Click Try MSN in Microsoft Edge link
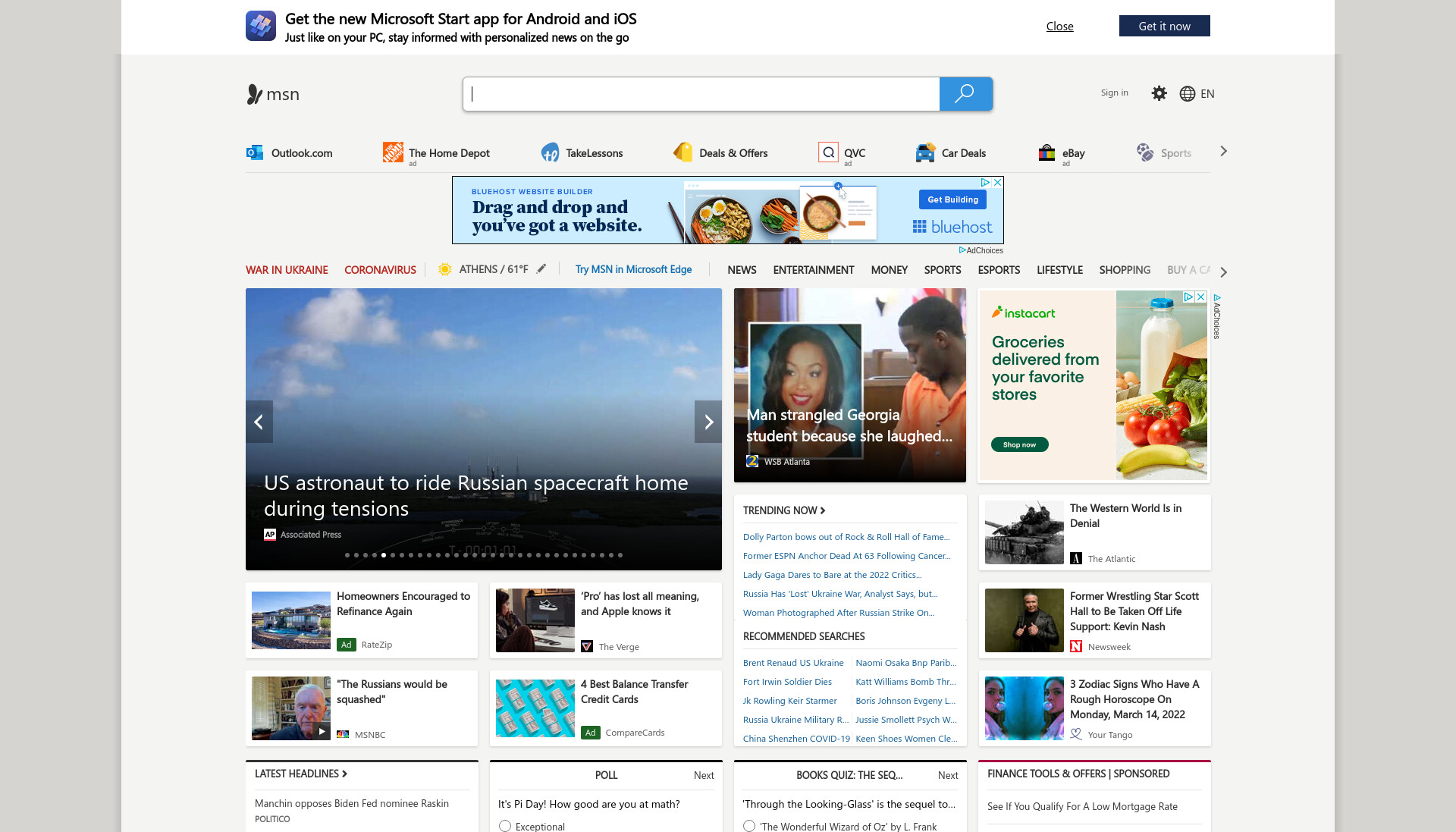The height and width of the screenshot is (832, 1456). pos(633,269)
